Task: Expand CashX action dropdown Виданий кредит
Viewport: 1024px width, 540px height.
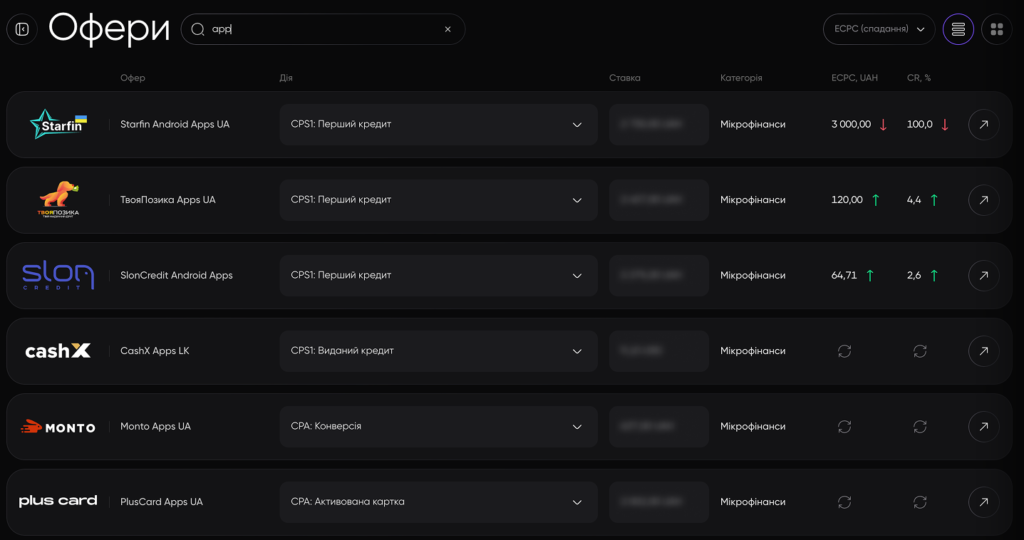Action: coord(438,351)
